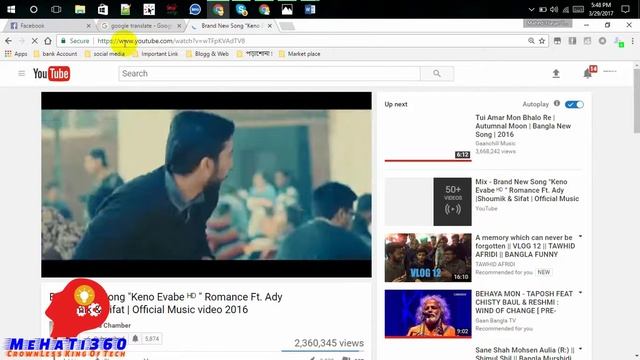Show hidden system tray icons chevron
The height and width of the screenshot is (360, 640).
pos(531,9)
